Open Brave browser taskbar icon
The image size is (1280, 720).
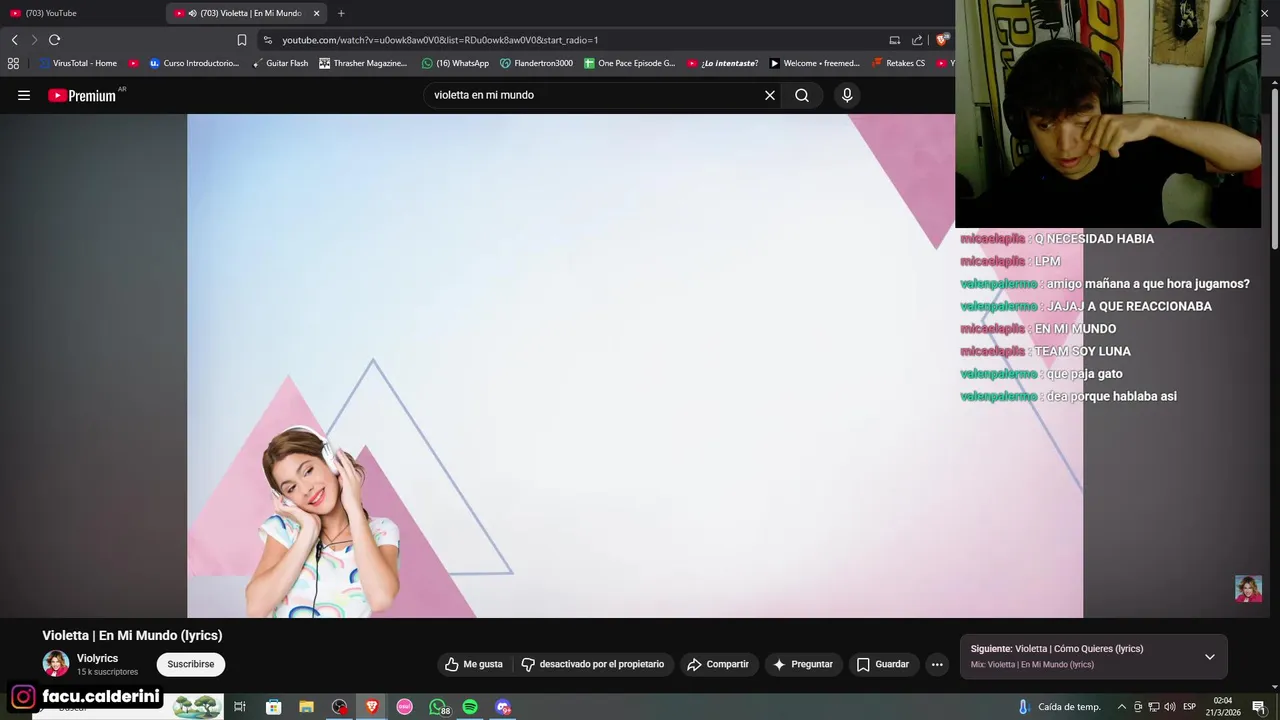click(372, 707)
